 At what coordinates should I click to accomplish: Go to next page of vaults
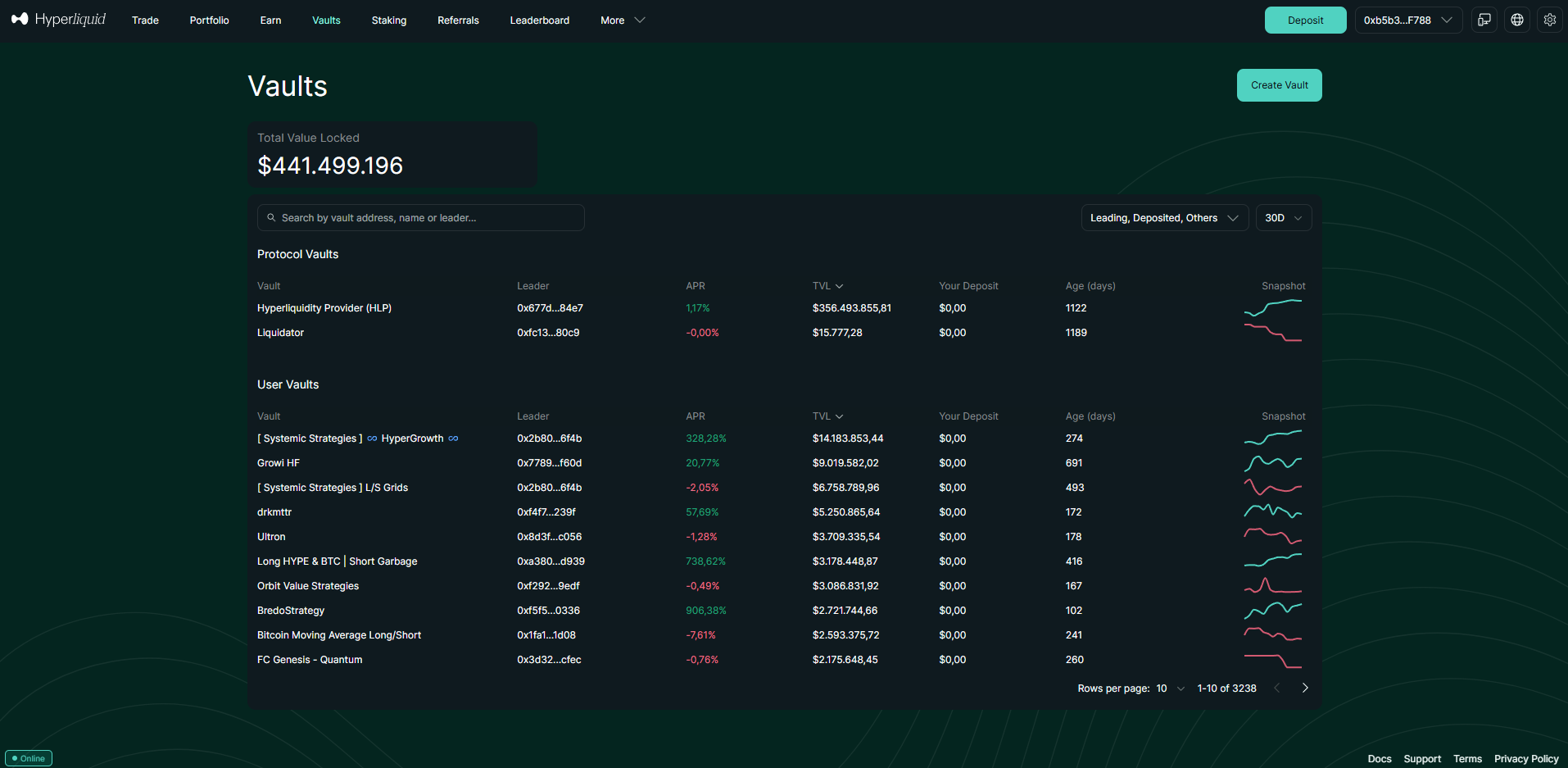tap(1305, 688)
